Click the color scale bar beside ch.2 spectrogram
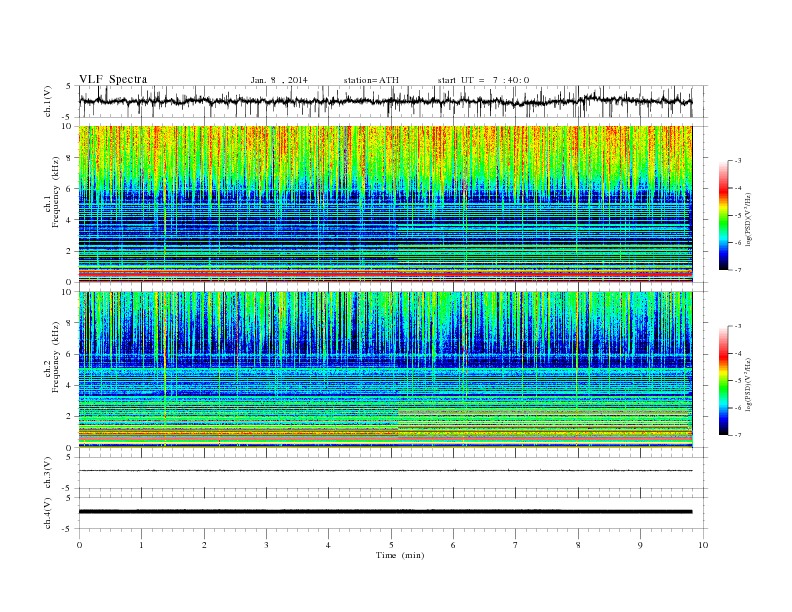Screen dimensions: 792x612 coord(724,380)
